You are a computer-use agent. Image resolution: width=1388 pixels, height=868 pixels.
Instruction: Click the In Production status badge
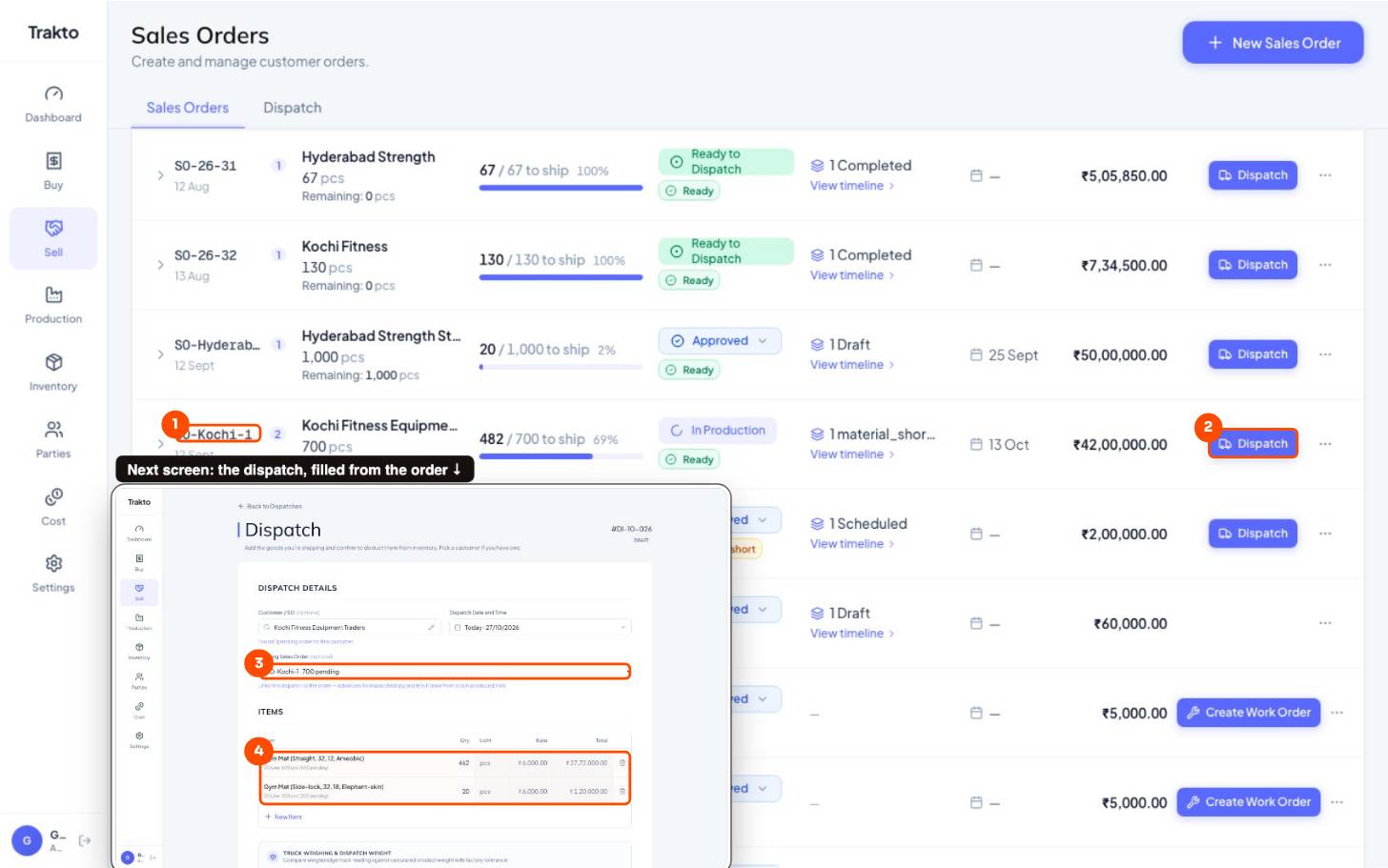[x=718, y=431]
